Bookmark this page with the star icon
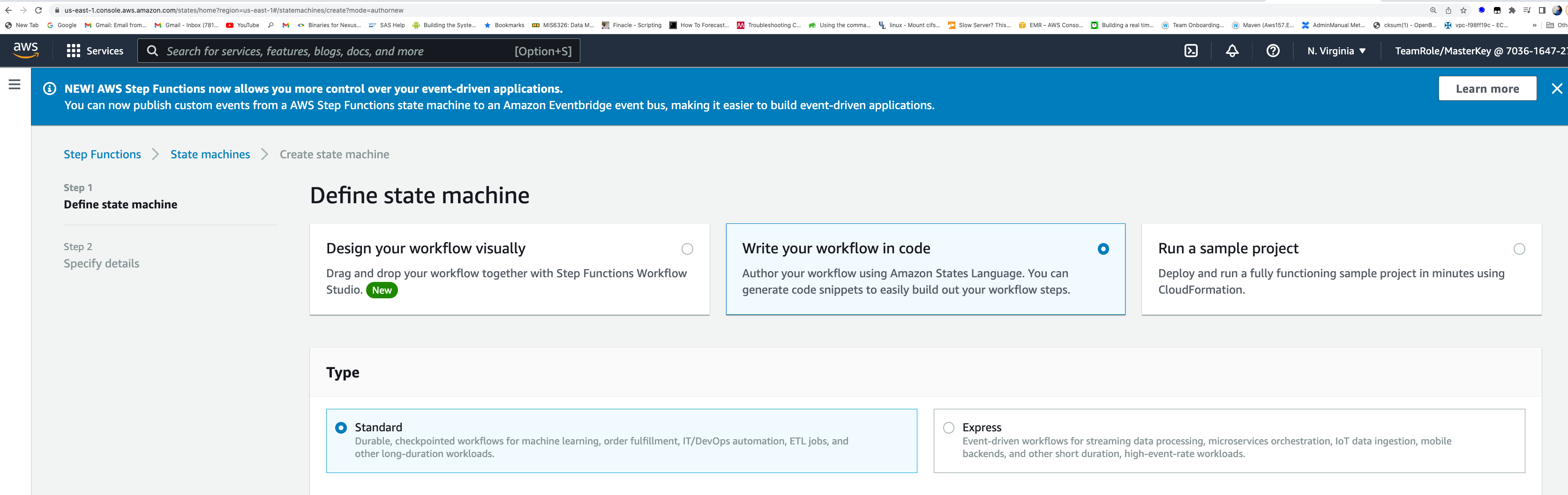 (1463, 10)
